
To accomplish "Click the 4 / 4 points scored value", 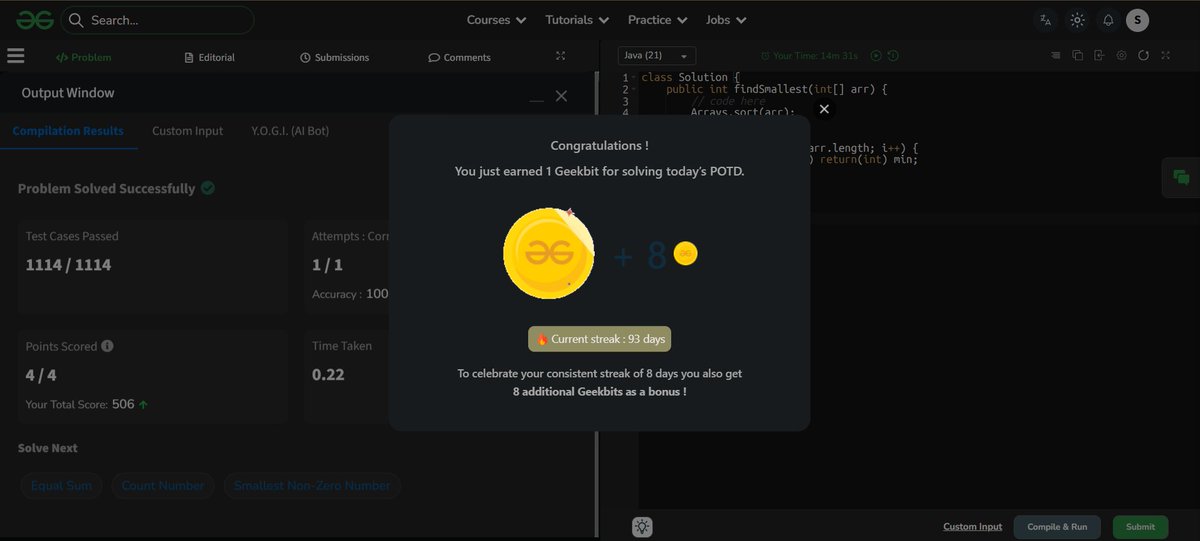I will click(x=43, y=374).
